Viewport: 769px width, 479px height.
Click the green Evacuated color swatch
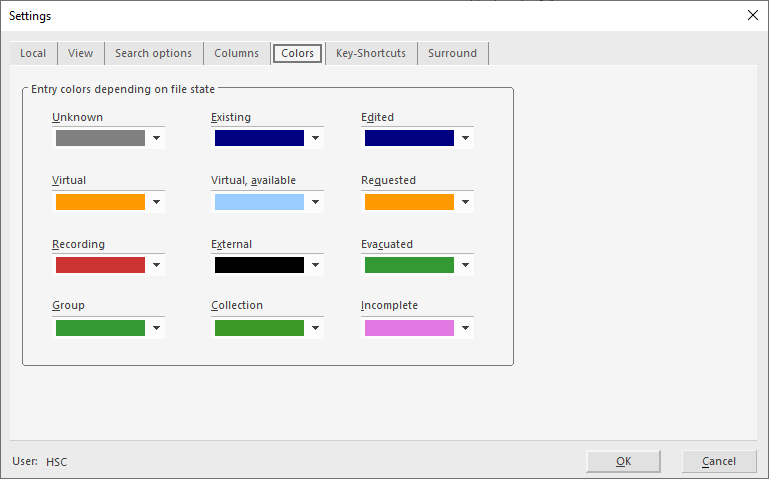409,265
